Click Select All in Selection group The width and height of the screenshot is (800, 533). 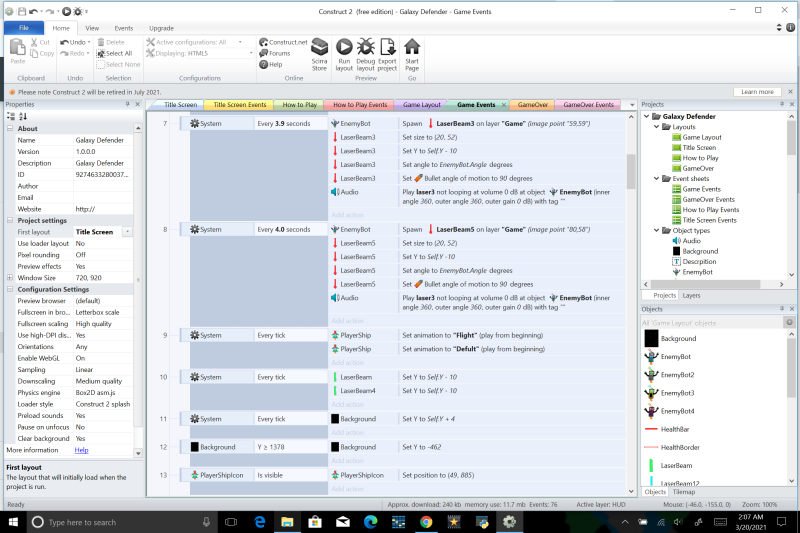(114, 53)
